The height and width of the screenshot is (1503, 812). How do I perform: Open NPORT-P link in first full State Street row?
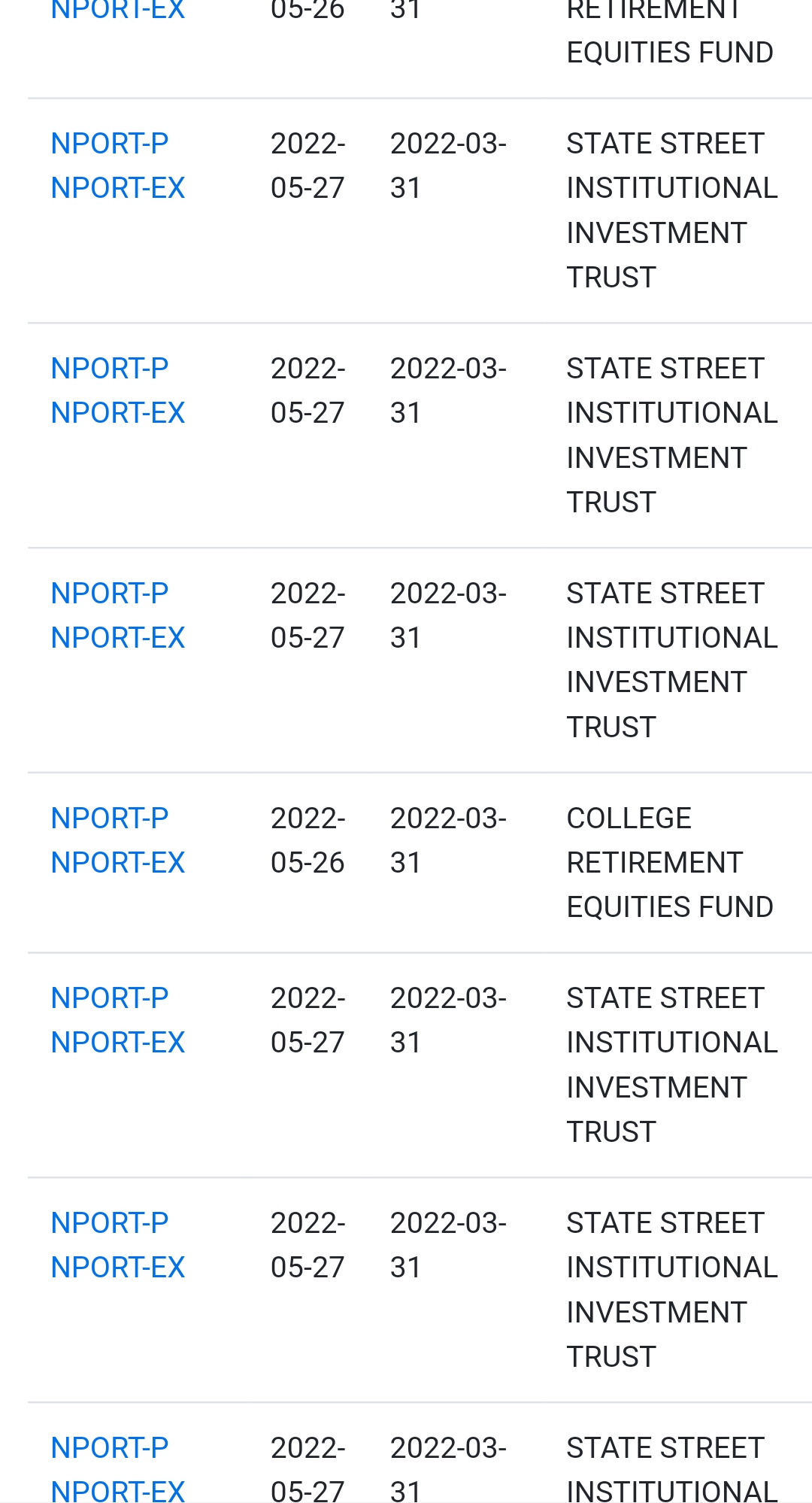pyautogui.click(x=110, y=143)
